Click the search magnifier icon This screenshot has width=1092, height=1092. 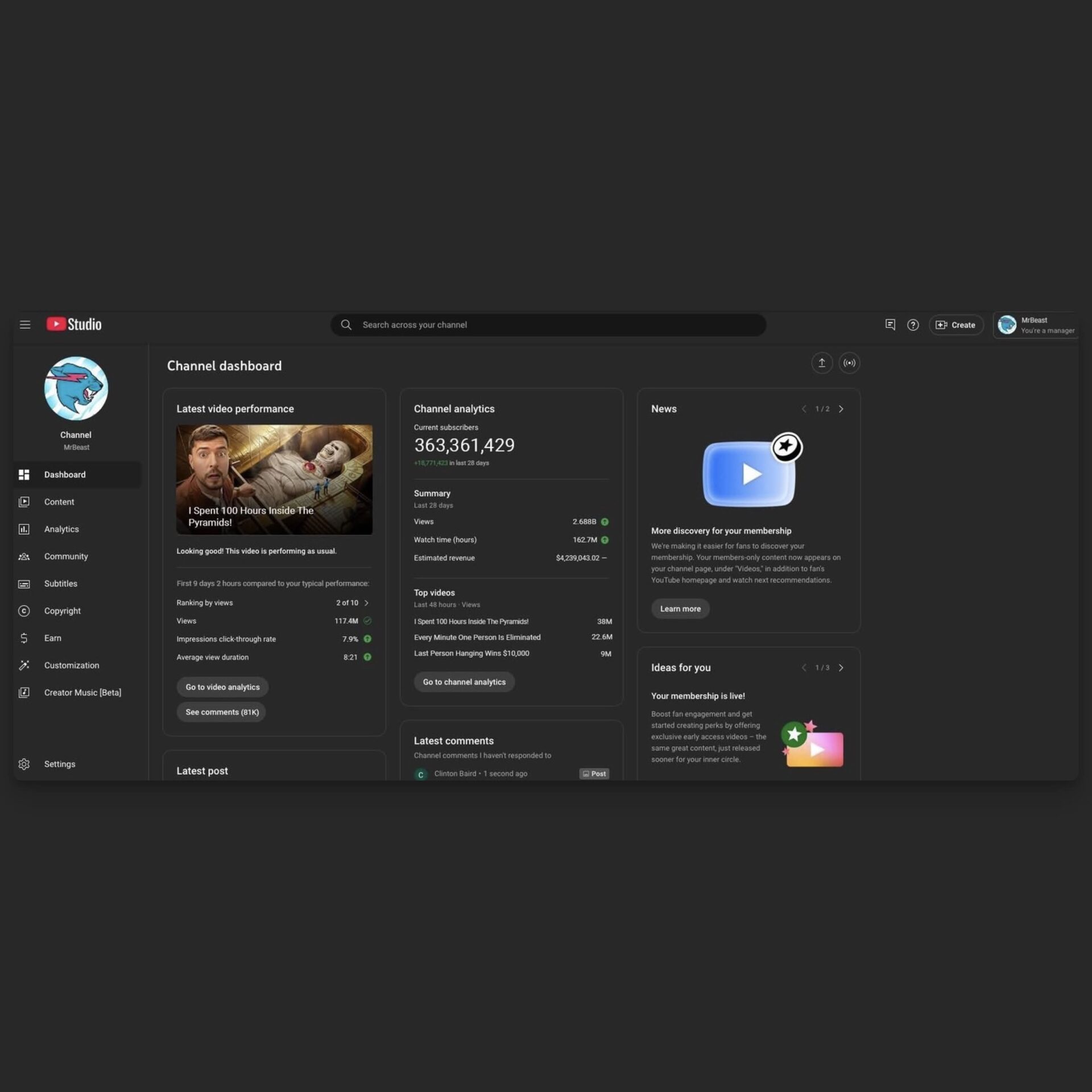tap(346, 325)
